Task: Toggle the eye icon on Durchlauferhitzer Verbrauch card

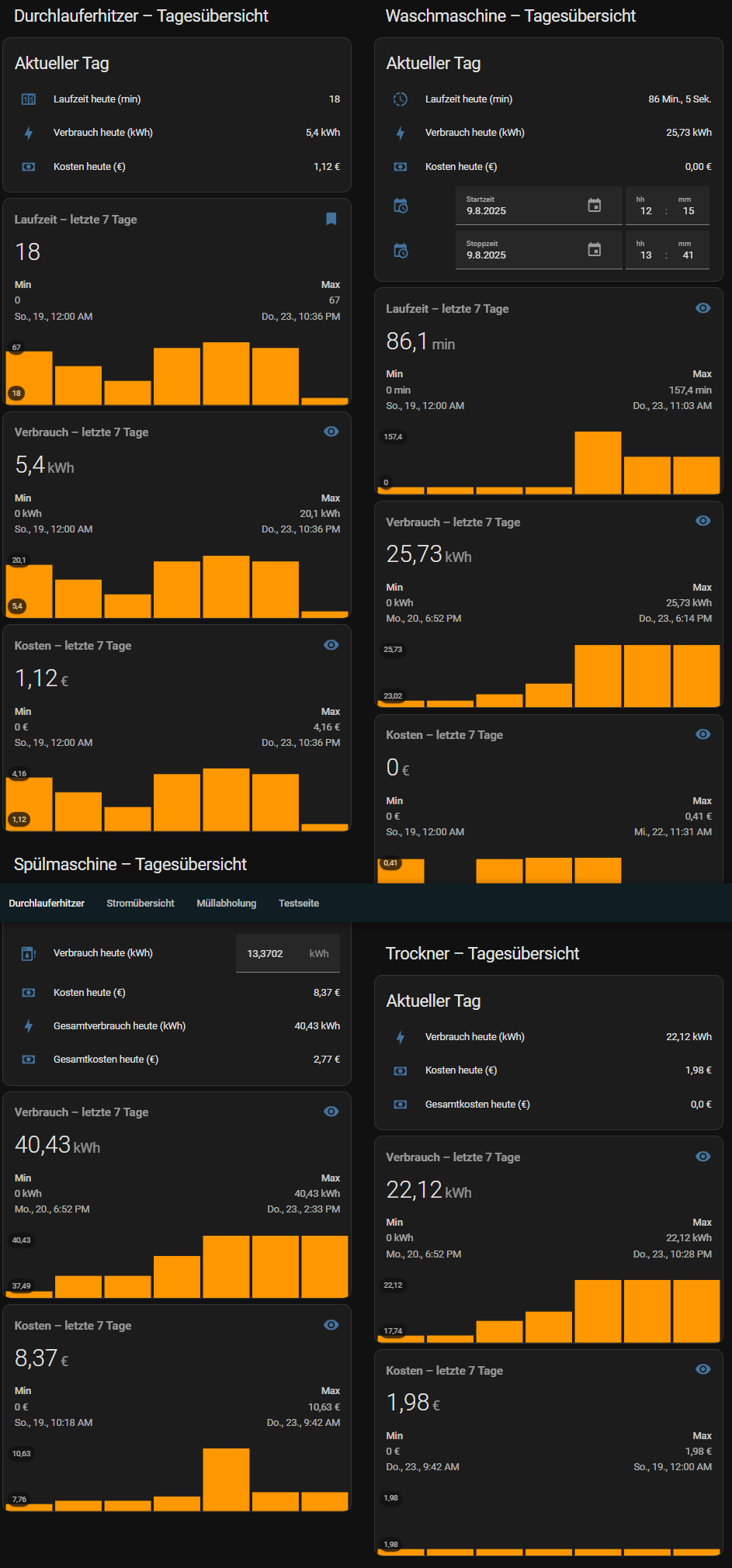Action: tap(331, 432)
